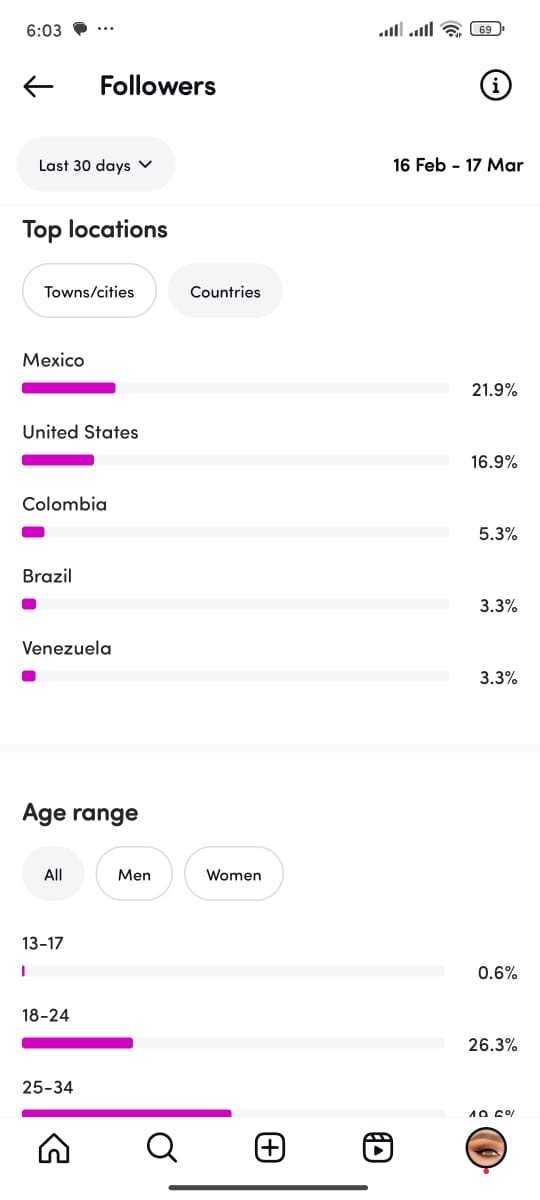Expand the Last 30 days dropdown
540x1200 pixels.
click(x=96, y=165)
